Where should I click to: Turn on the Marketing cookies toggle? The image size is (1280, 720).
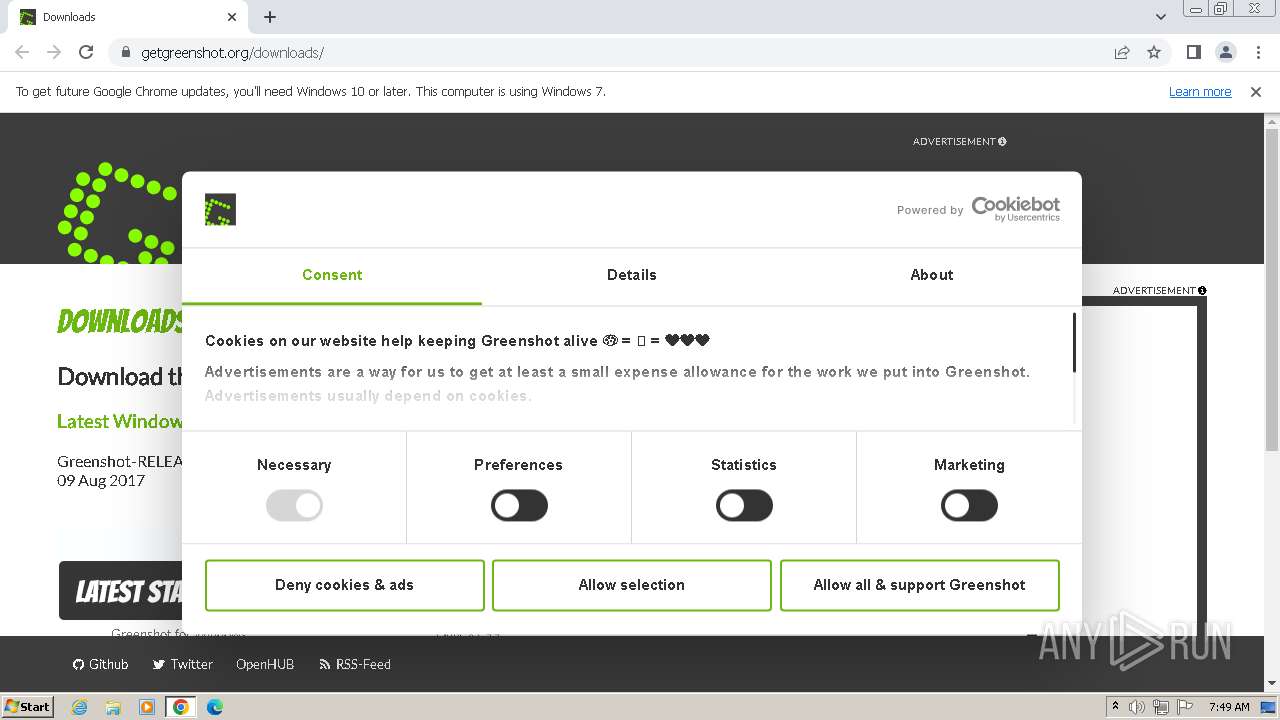(969, 505)
